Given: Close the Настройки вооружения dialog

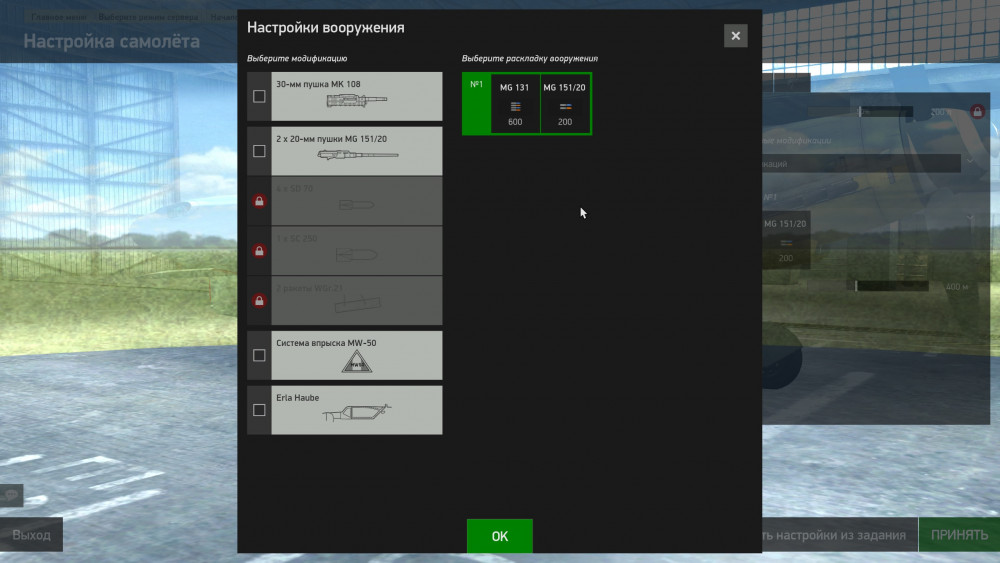Looking at the screenshot, I should tap(735, 36).
